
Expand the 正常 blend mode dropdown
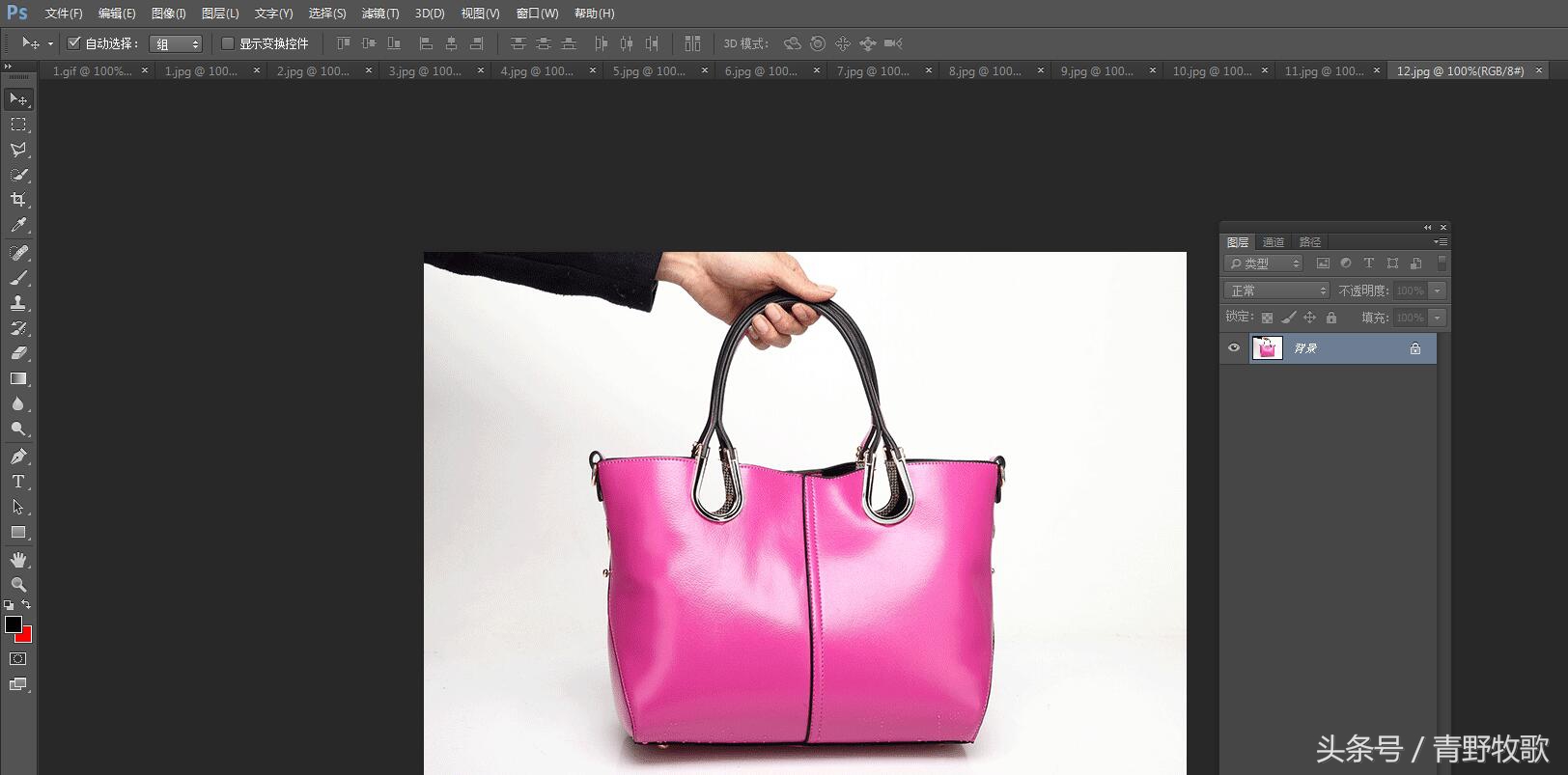pos(1277,291)
